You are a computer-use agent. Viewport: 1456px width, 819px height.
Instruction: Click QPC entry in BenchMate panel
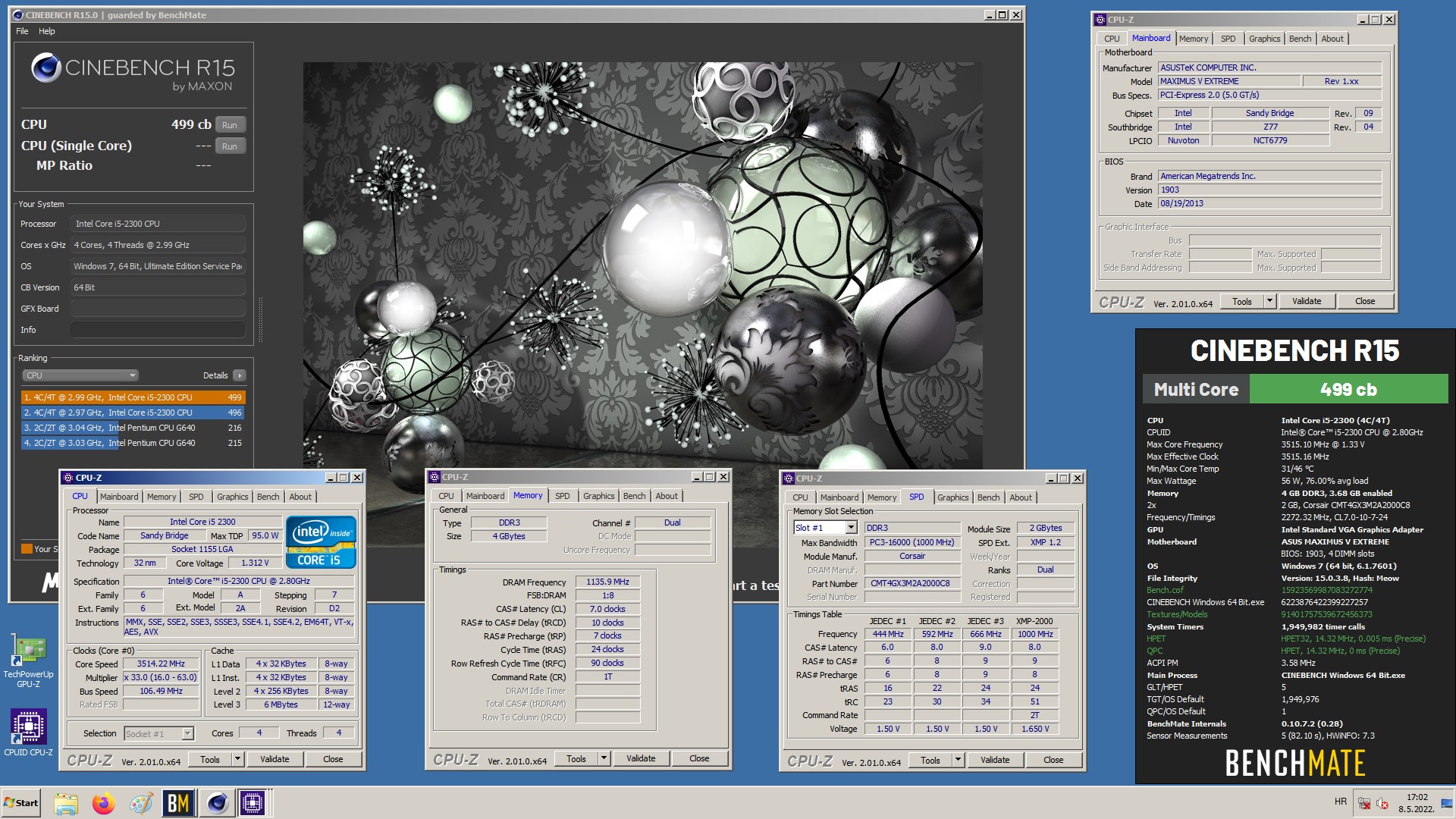(1154, 651)
